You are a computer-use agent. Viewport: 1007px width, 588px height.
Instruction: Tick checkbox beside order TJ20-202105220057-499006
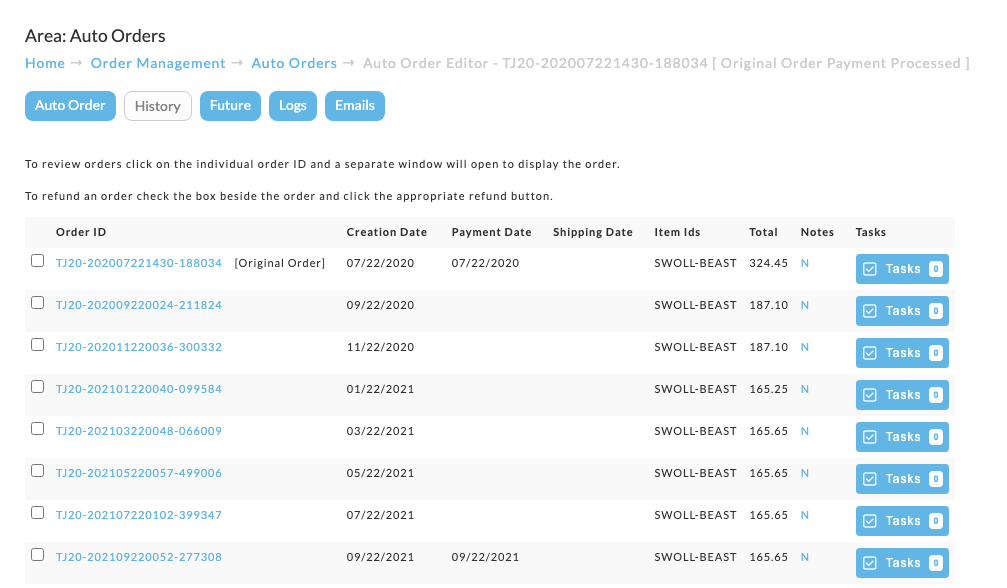click(37, 471)
